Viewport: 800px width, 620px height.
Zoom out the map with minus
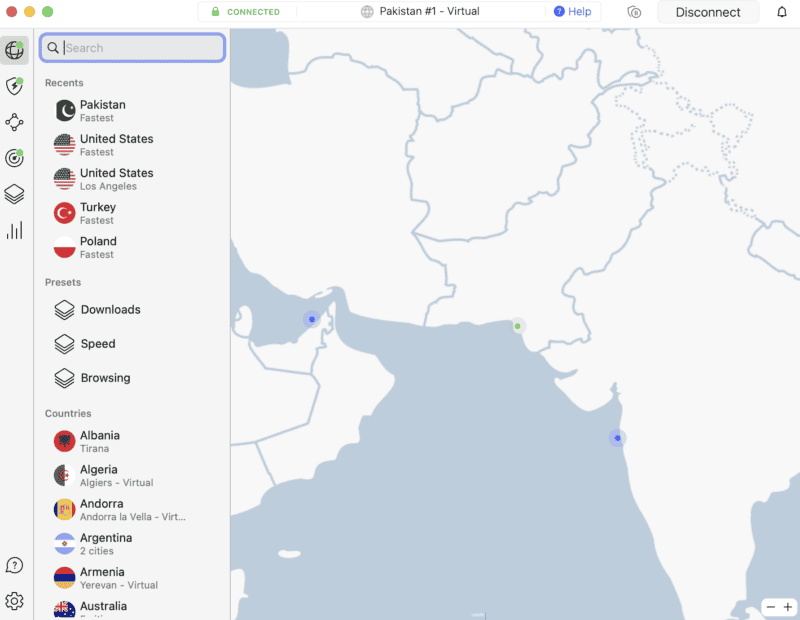click(770, 607)
